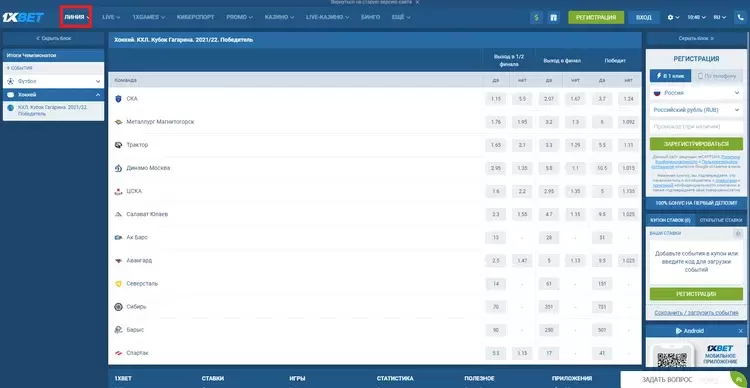Click the promo code input field
The width and height of the screenshot is (750, 388).
[696, 127]
